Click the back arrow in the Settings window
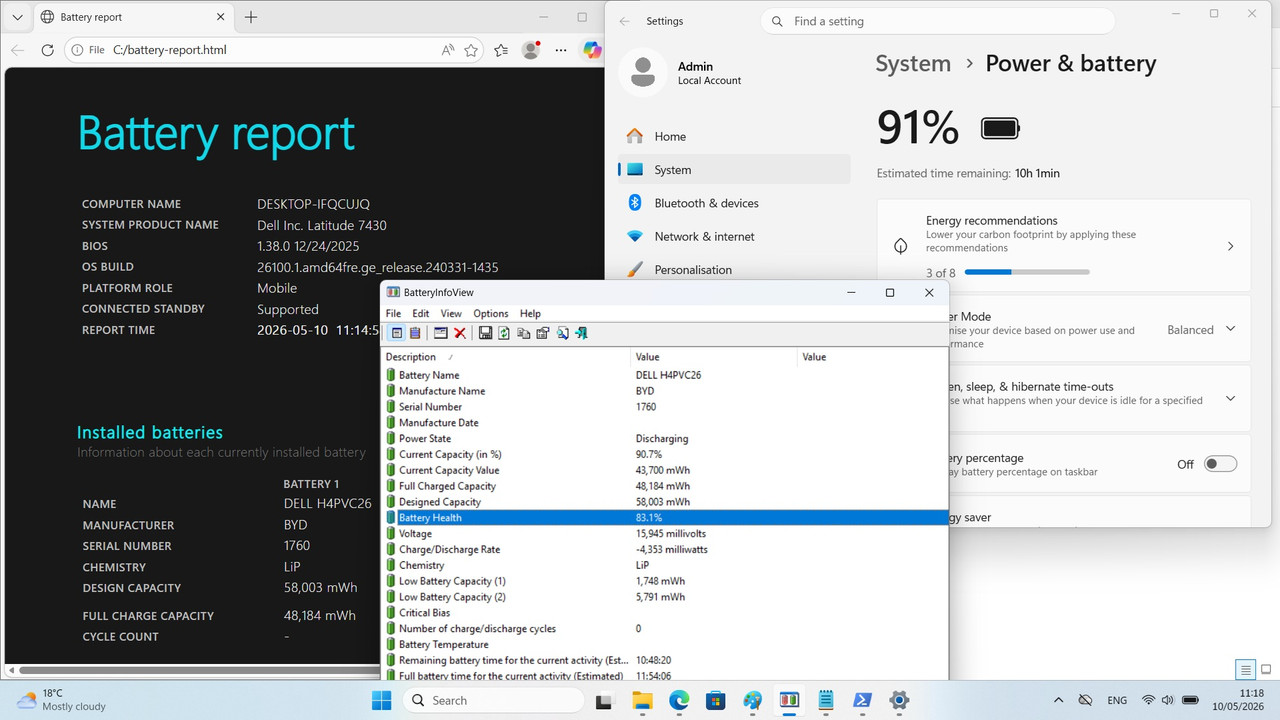 click(625, 21)
